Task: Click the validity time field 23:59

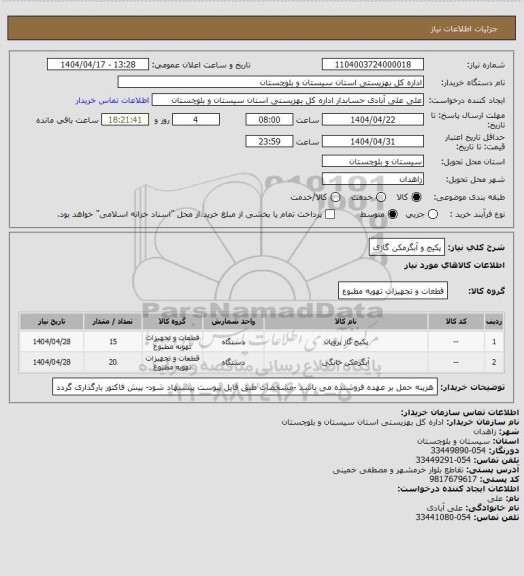Action: [269, 141]
